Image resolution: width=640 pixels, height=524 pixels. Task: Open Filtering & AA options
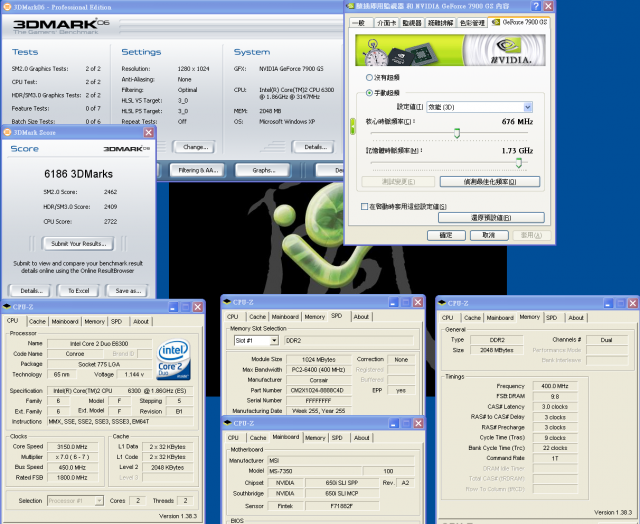[198, 170]
